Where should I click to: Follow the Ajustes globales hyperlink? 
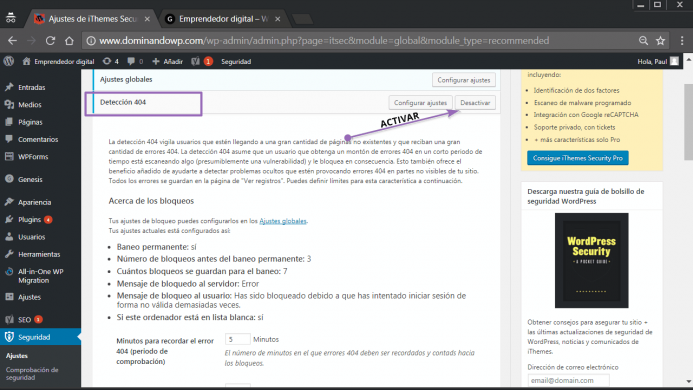[x=283, y=221]
